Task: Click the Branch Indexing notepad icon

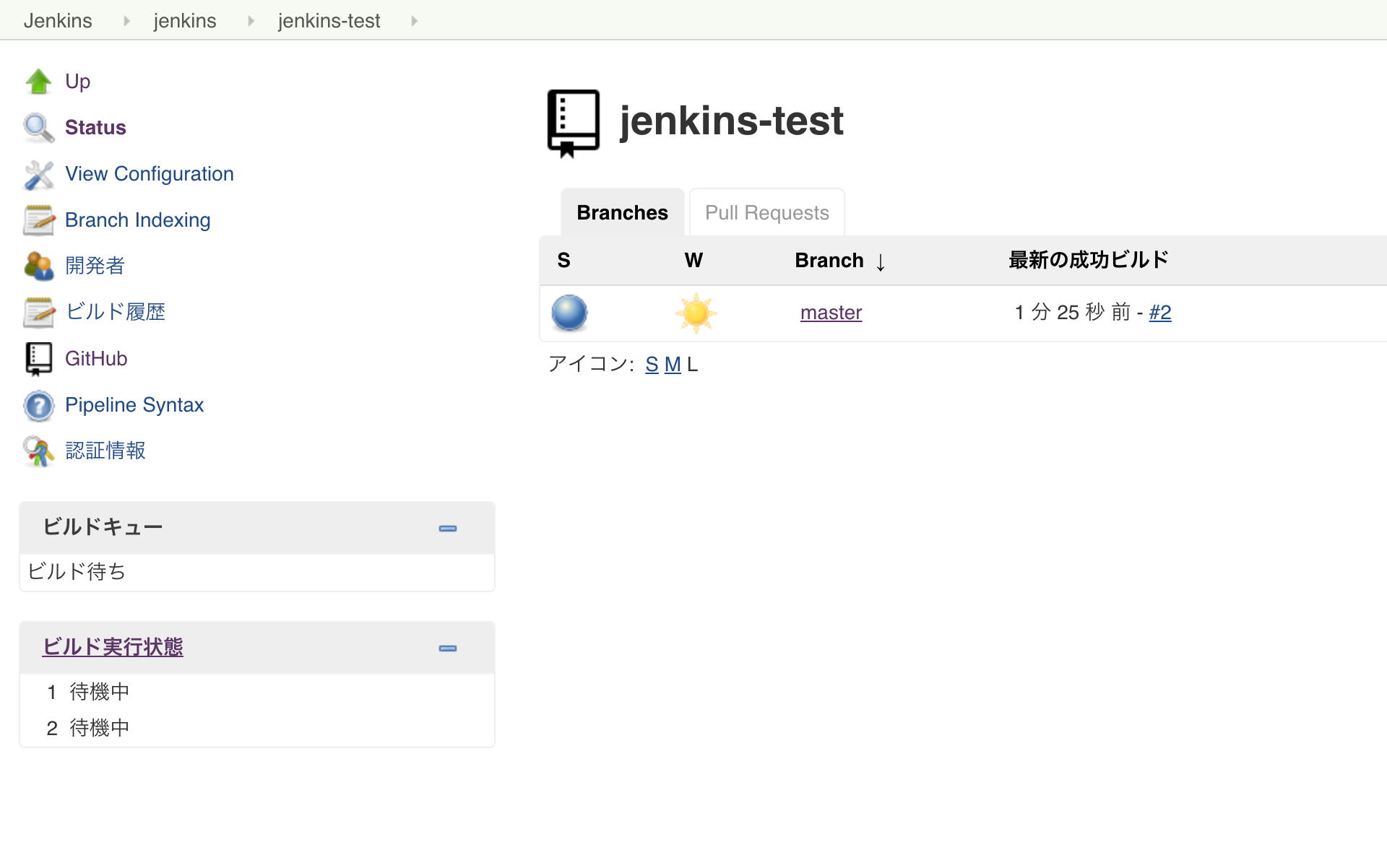Action: click(x=38, y=220)
